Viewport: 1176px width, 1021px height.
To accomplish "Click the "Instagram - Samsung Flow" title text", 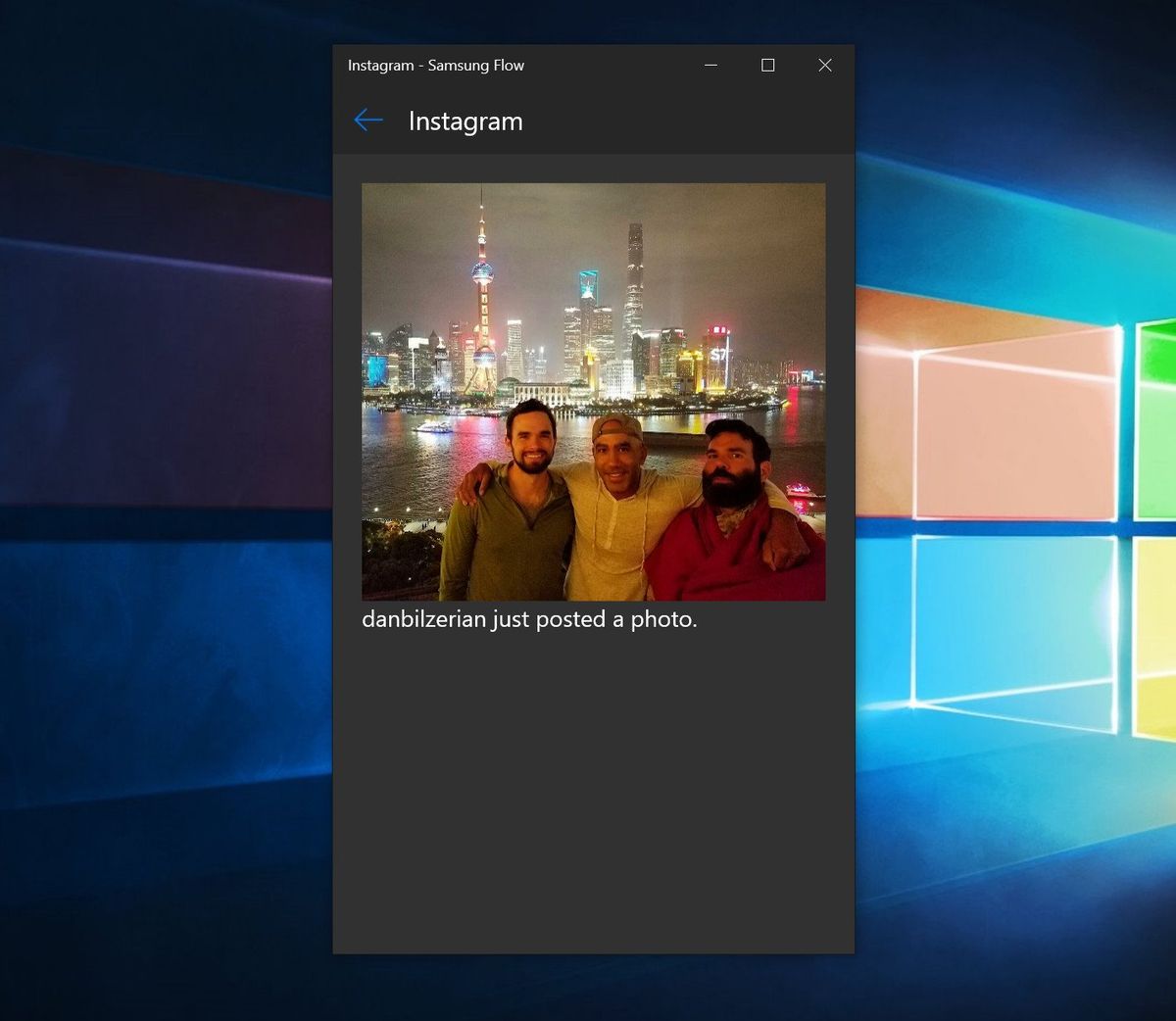I will [436, 66].
